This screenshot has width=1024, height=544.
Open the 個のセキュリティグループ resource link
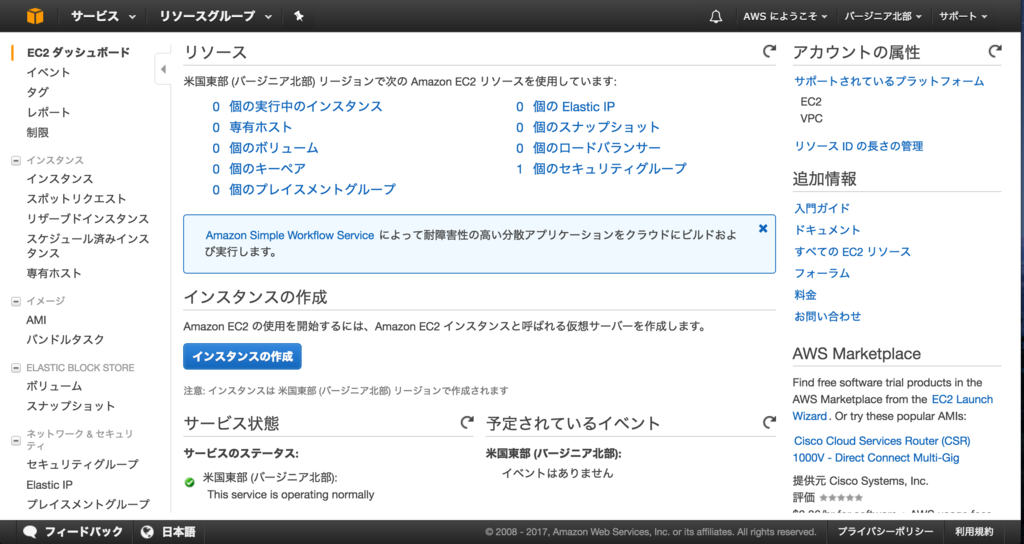click(x=609, y=168)
